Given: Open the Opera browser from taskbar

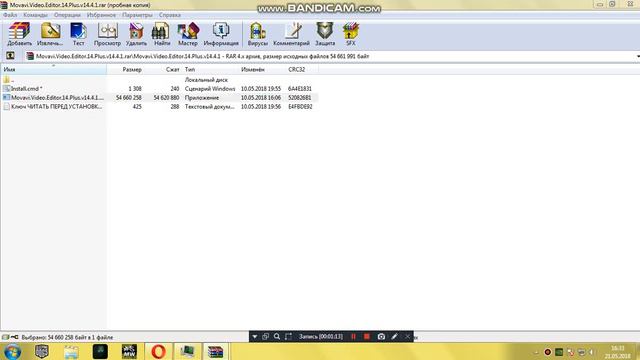Looking at the screenshot, I should (158, 351).
